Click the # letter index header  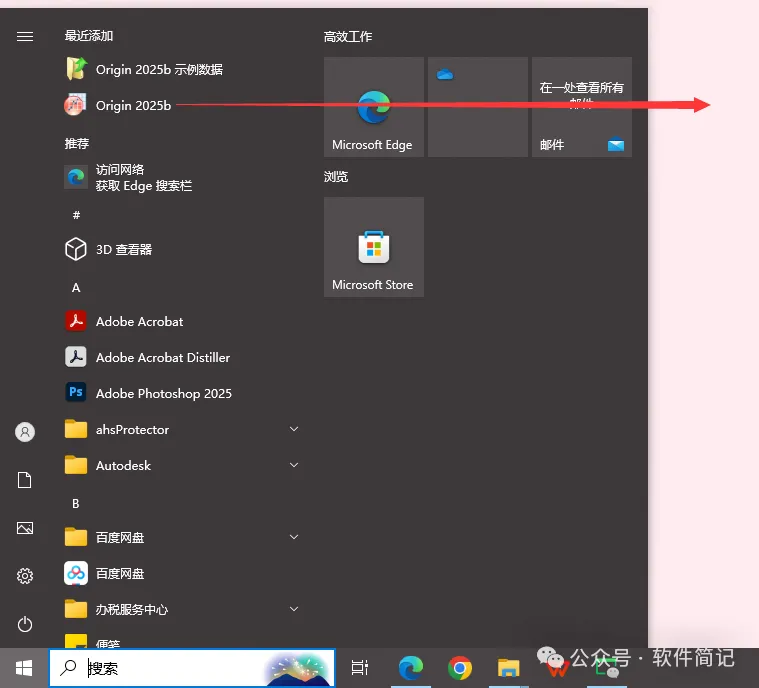click(x=76, y=215)
